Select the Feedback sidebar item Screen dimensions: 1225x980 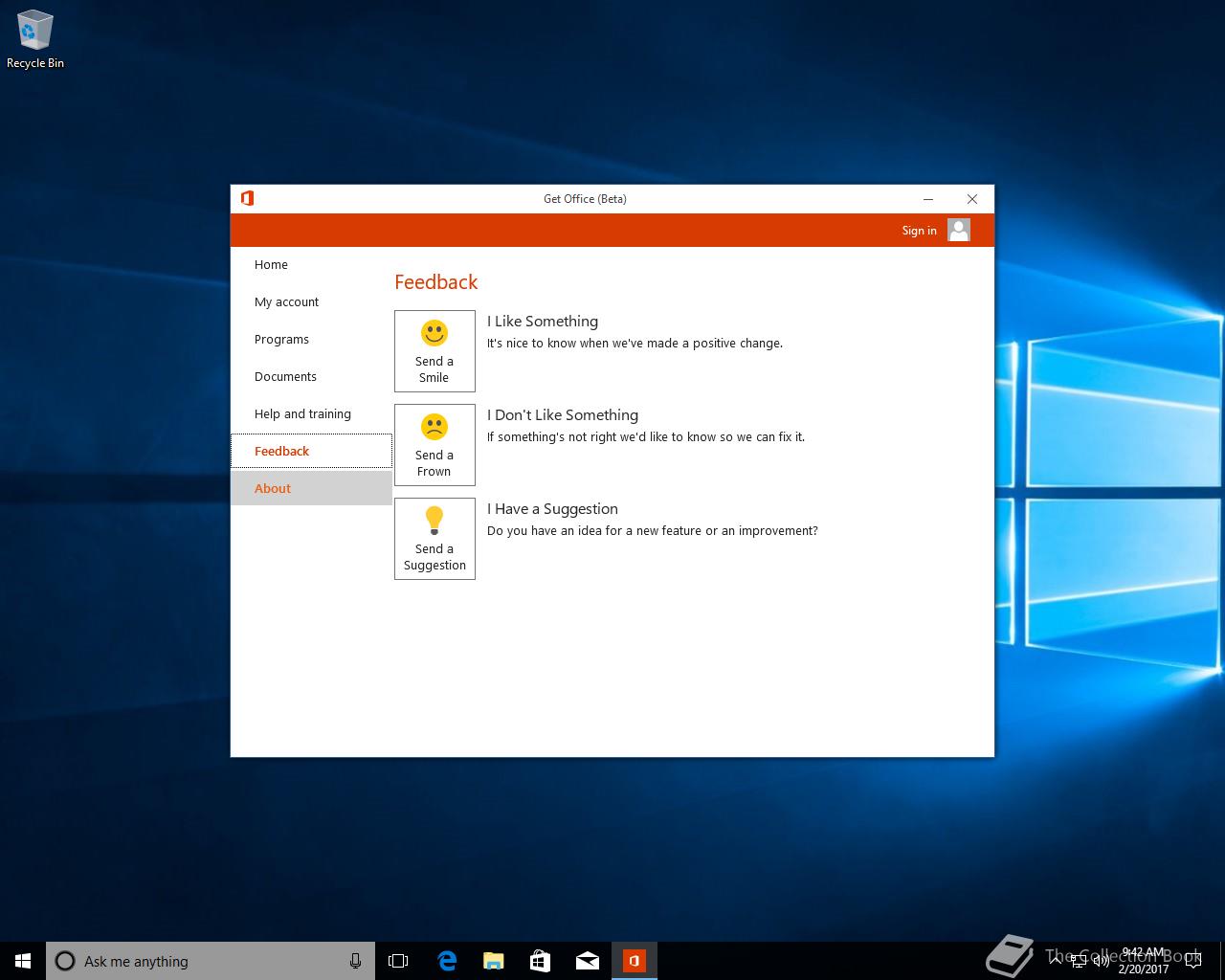click(311, 451)
